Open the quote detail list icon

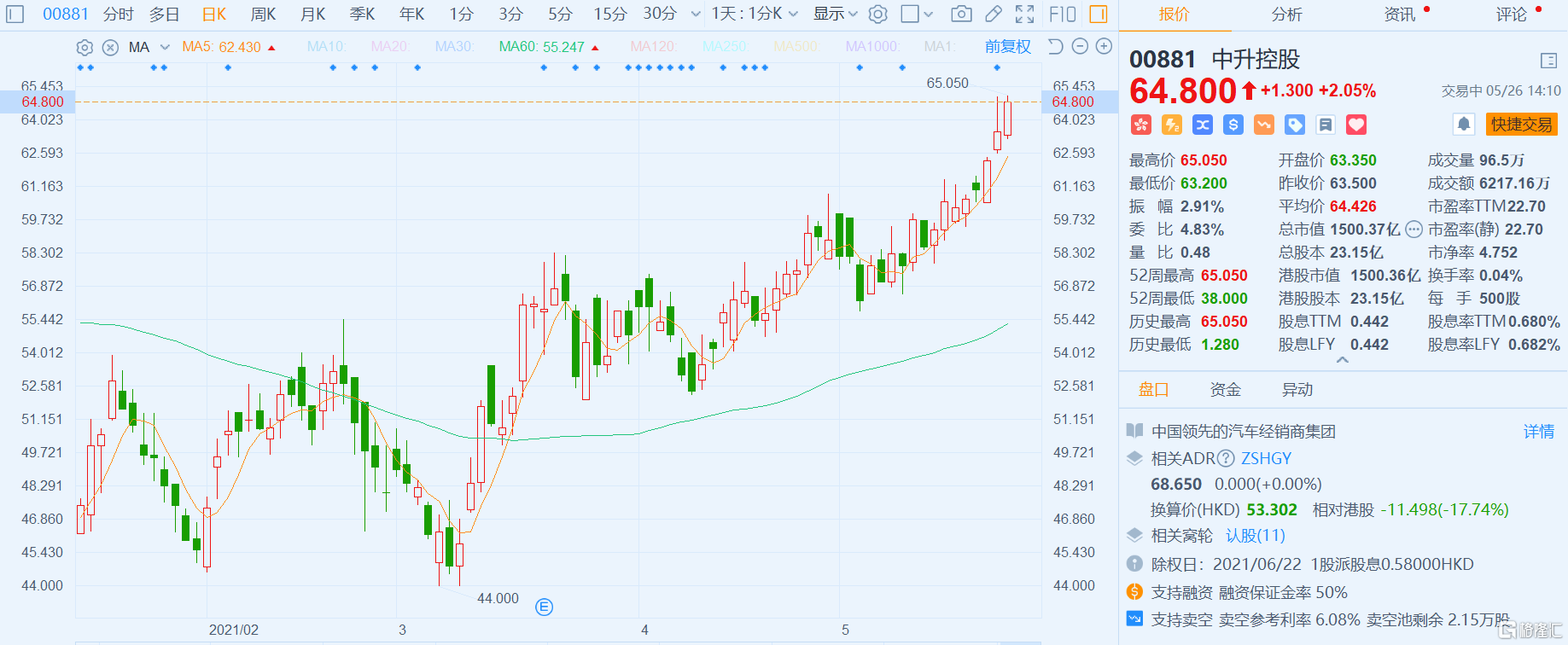tap(1549, 60)
